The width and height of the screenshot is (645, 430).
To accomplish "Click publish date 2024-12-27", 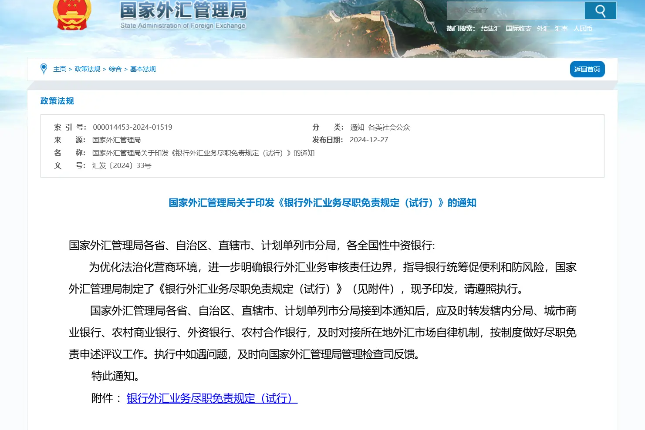I will (x=369, y=140).
